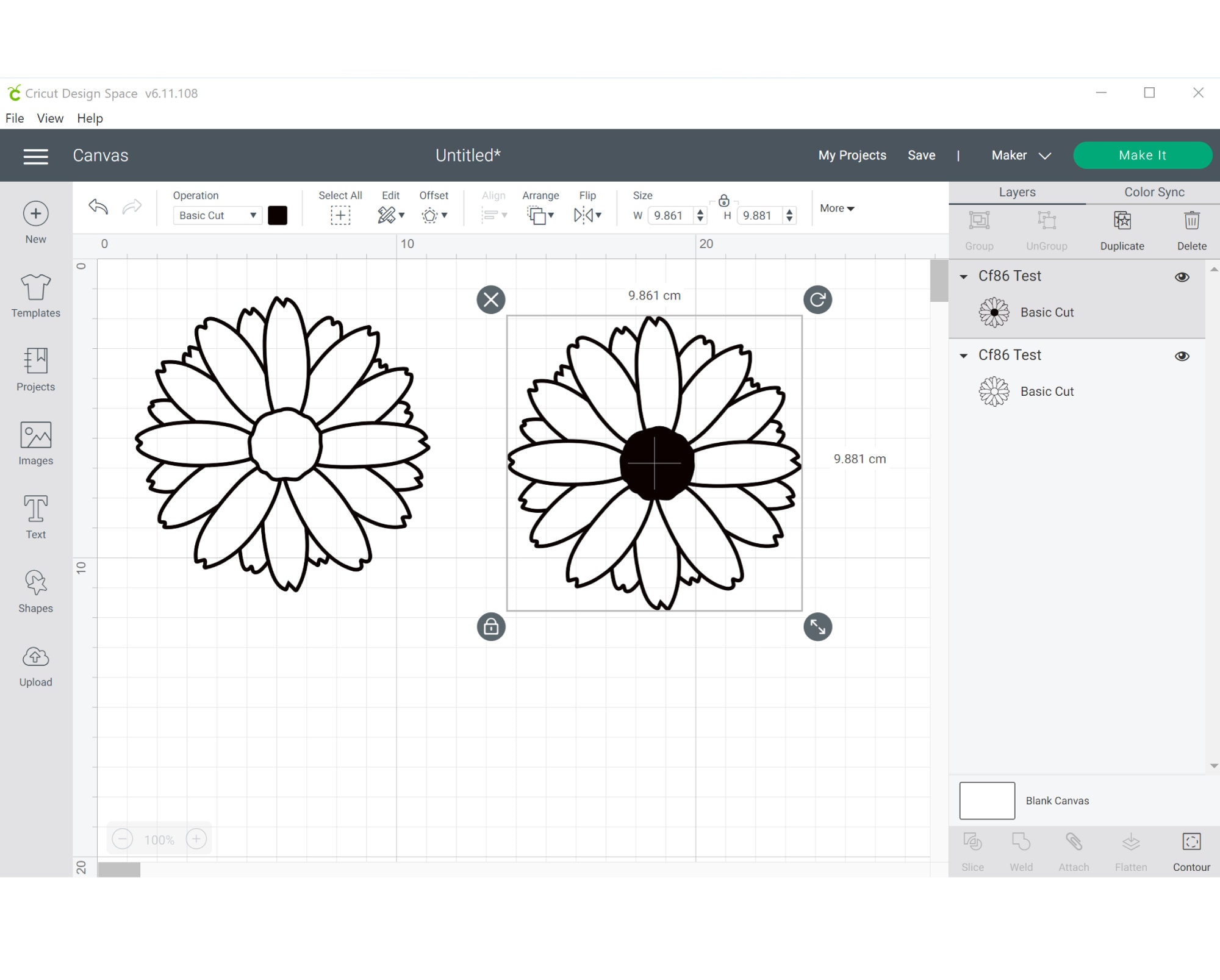Viewport: 1220px width, 980px height.
Task: Open My Projects
Action: point(852,156)
